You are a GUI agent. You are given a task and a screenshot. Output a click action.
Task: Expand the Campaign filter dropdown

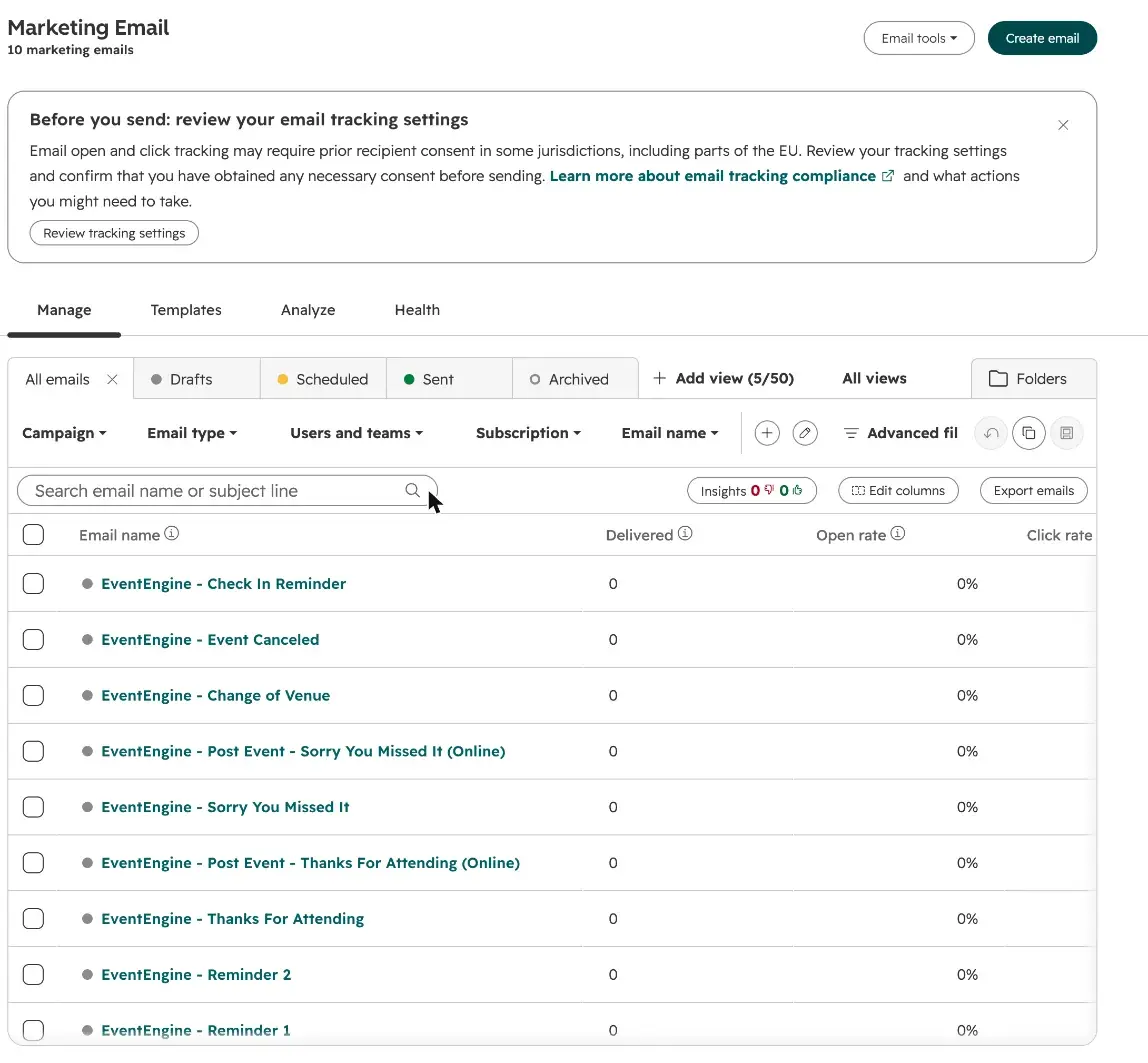pos(64,433)
